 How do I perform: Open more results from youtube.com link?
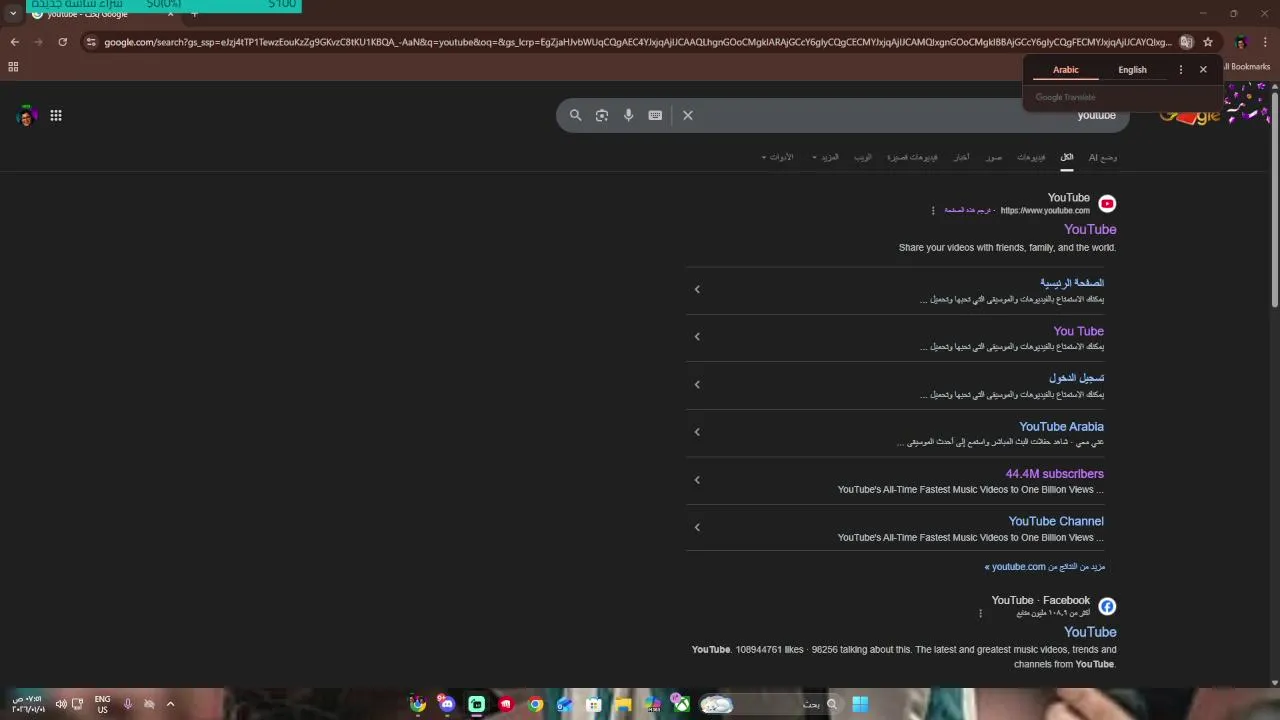[1045, 567]
